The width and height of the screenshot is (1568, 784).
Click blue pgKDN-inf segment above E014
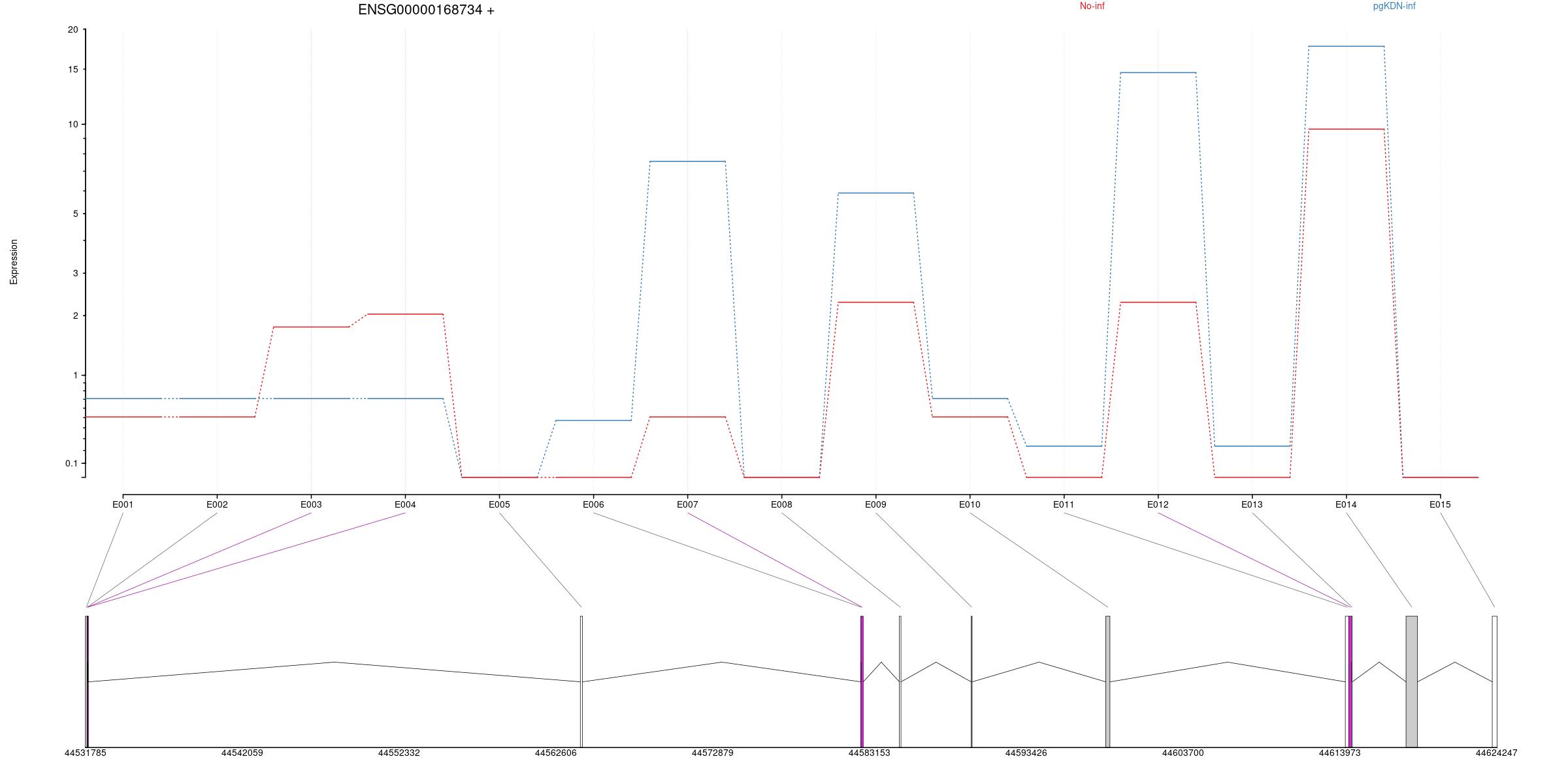pos(1346,46)
